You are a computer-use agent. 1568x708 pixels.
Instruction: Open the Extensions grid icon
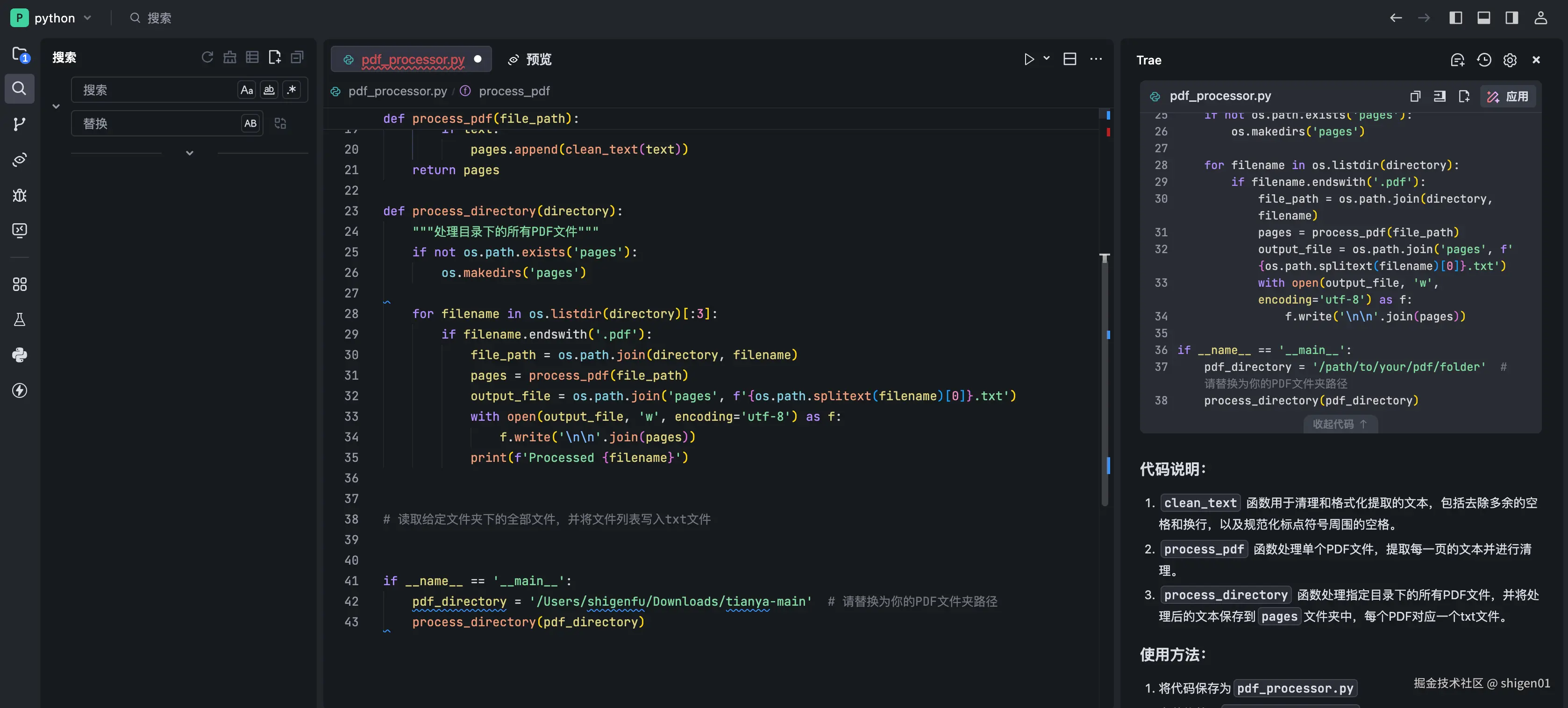point(20,284)
